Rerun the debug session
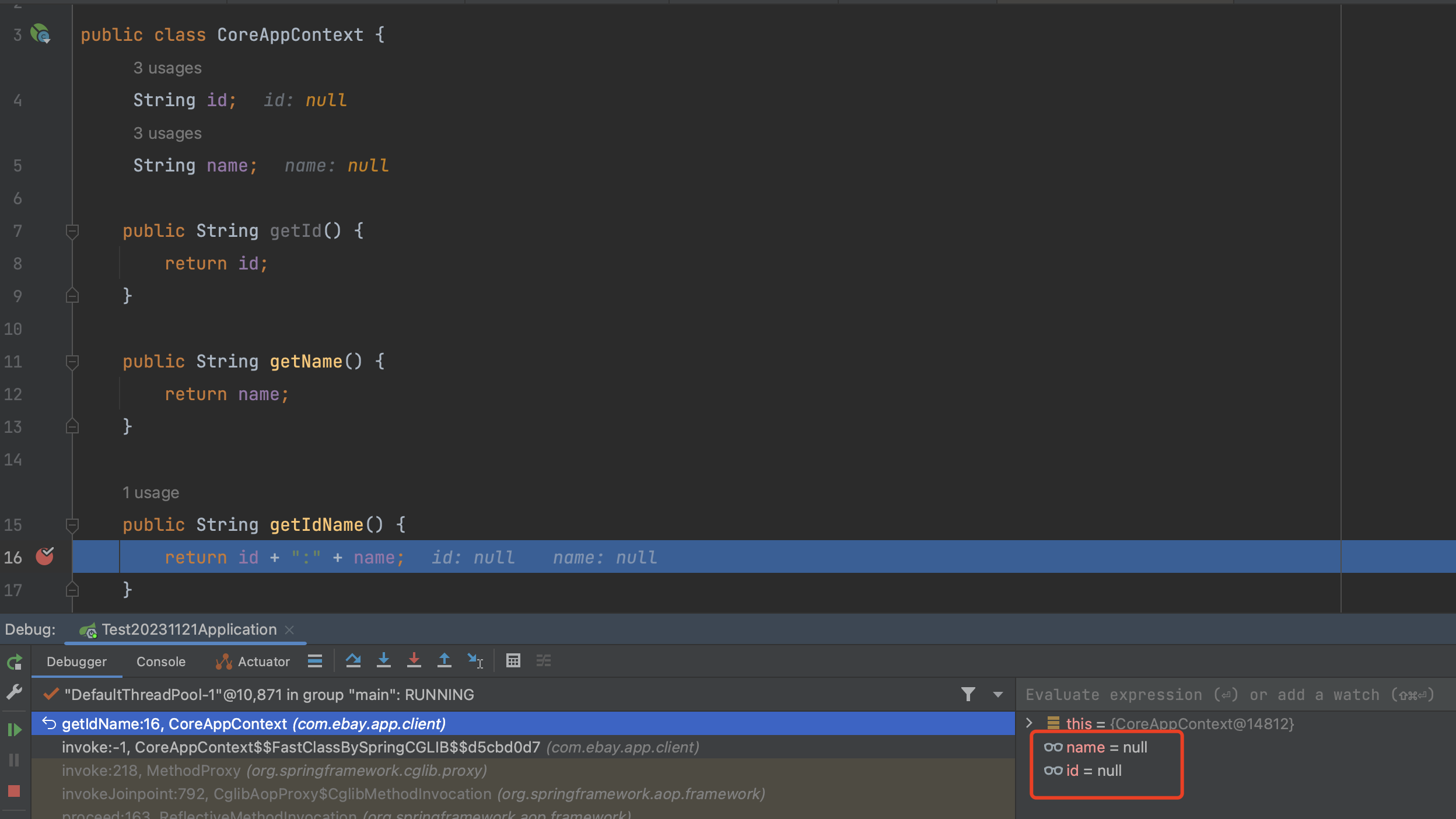The image size is (1456, 819). [x=14, y=661]
